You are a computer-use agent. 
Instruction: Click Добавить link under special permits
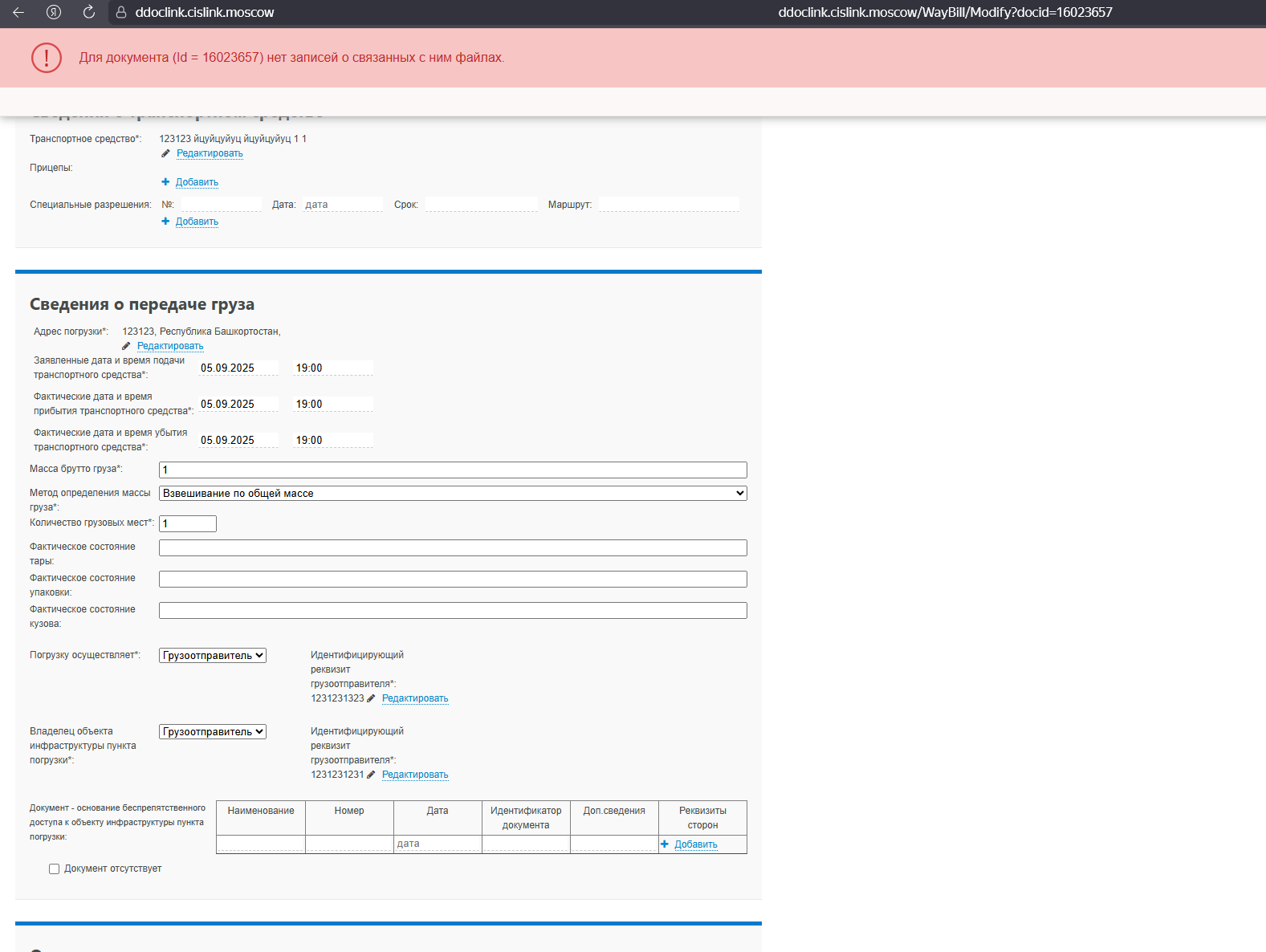click(x=197, y=222)
